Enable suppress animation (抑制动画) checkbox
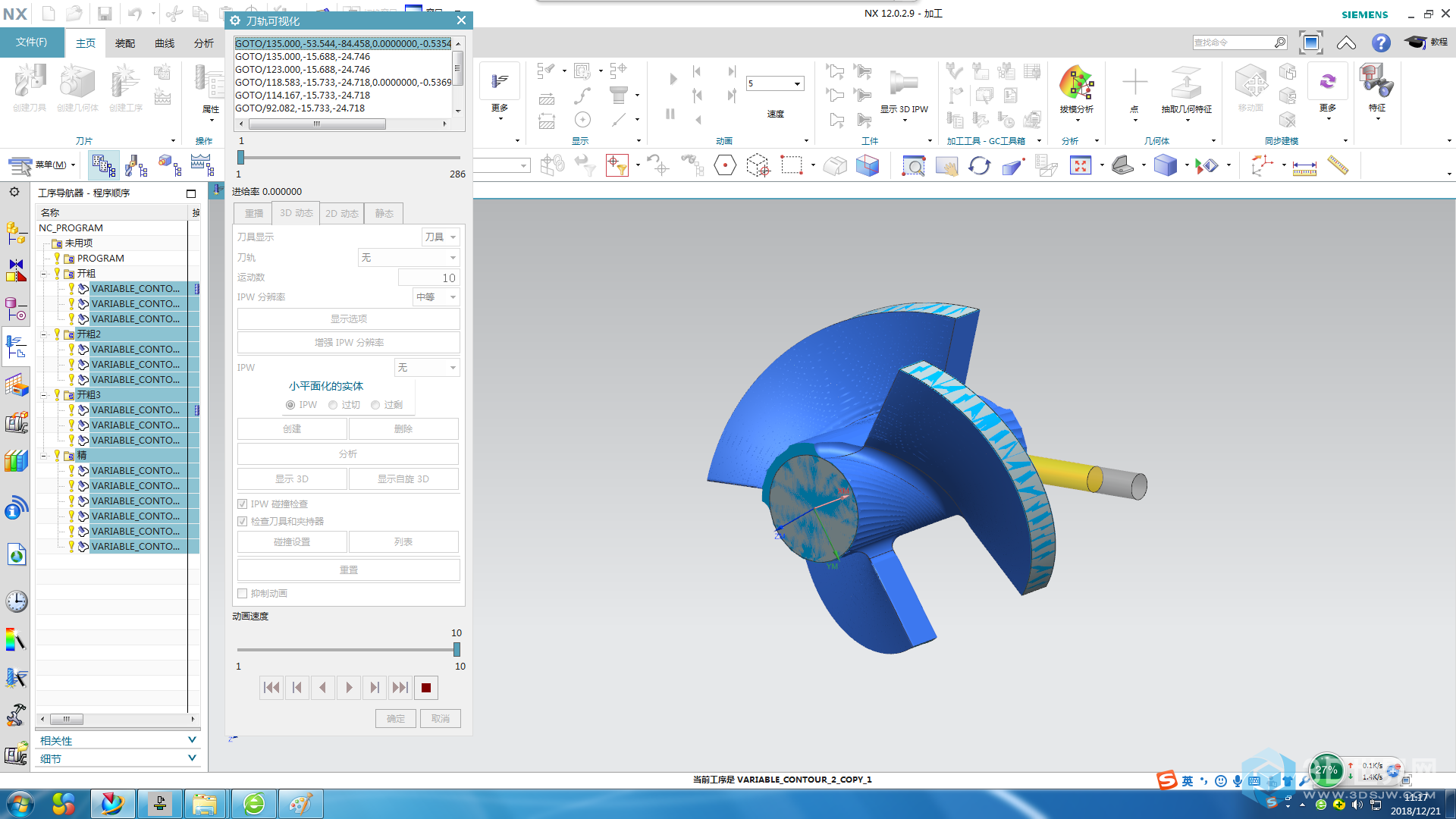1456x819 pixels. tap(243, 593)
